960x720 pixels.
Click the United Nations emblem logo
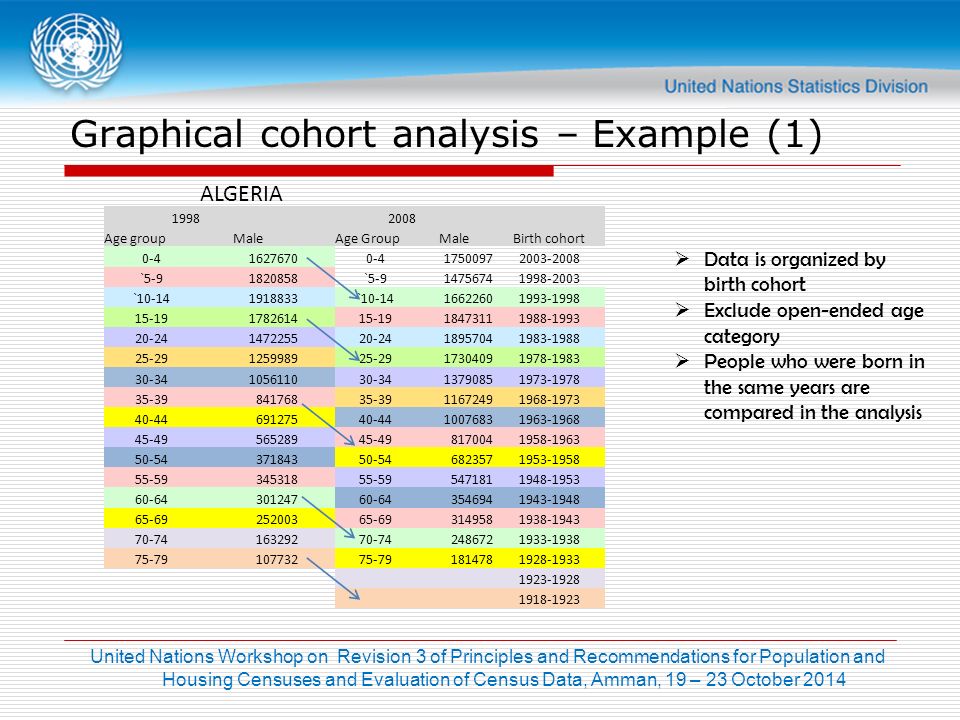click(x=76, y=52)
